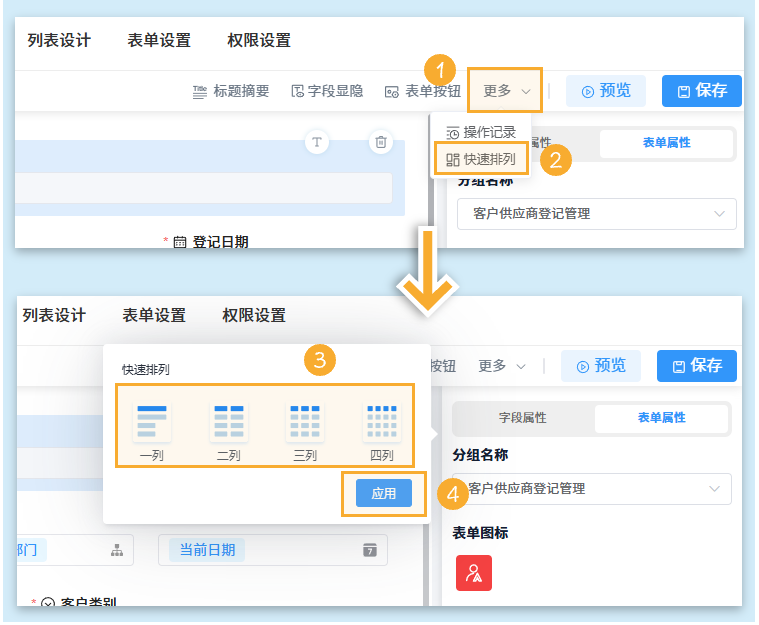Image resolution: width=759 pixels, height=625 pixels.
Task: Switch to 字段属性 tab in lower panel
Action: 523,418
